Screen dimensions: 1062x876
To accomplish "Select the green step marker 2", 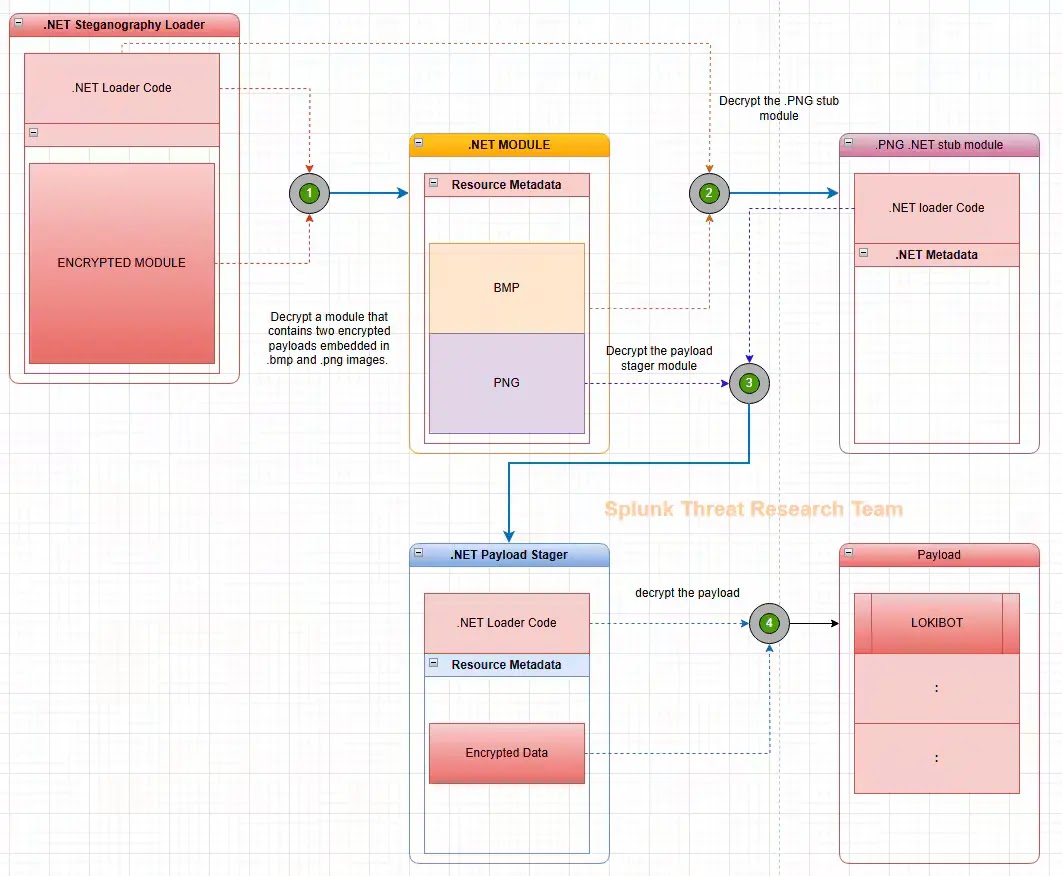I will [709, 193].
